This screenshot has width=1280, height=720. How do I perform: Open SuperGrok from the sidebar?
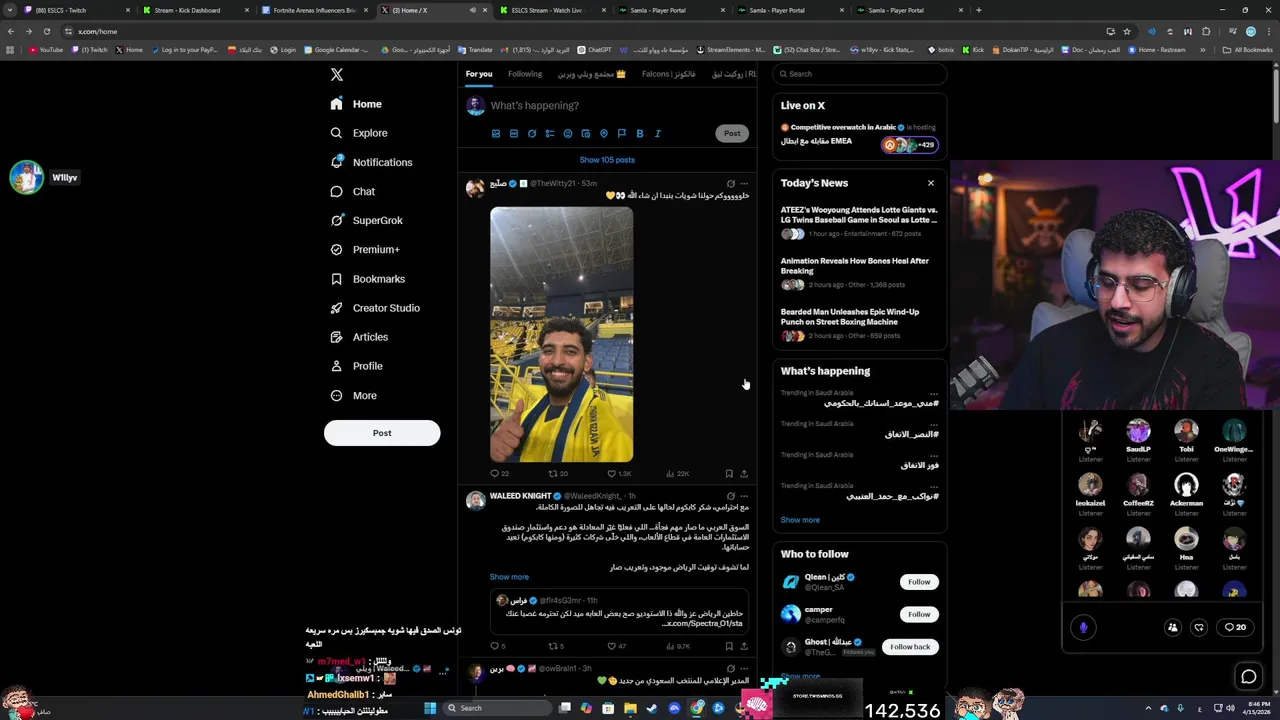click(366, 220)
